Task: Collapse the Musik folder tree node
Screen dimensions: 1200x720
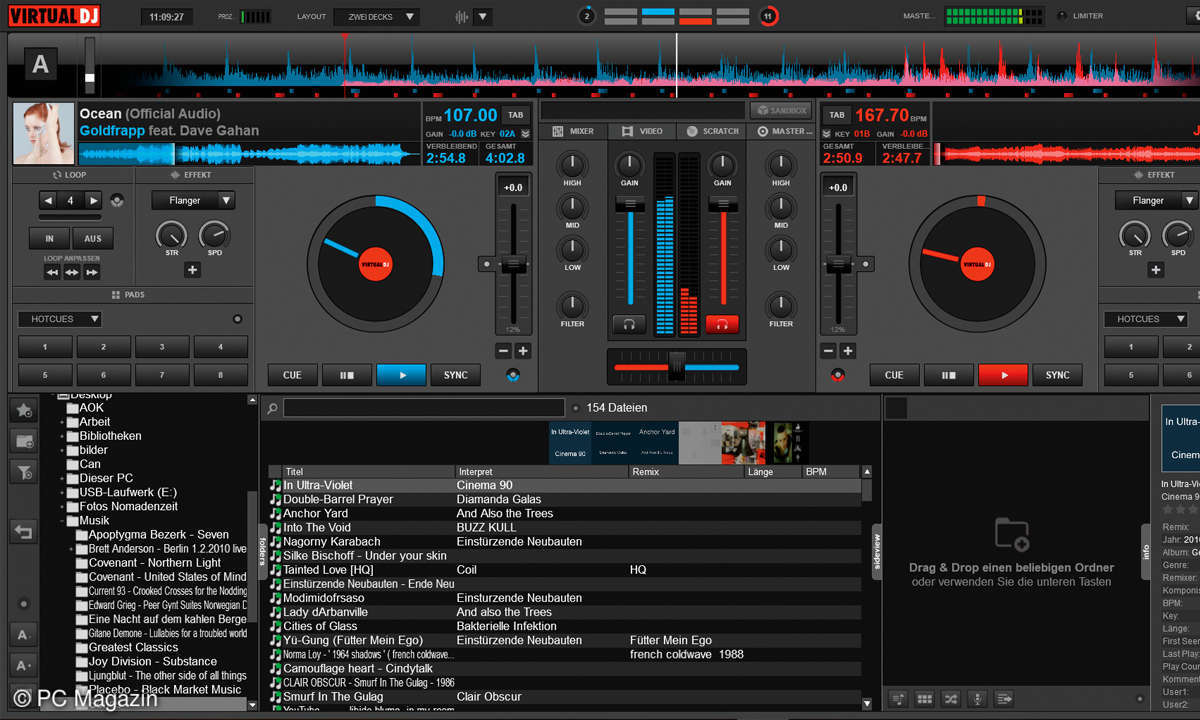Action: [x=62, y=521]
